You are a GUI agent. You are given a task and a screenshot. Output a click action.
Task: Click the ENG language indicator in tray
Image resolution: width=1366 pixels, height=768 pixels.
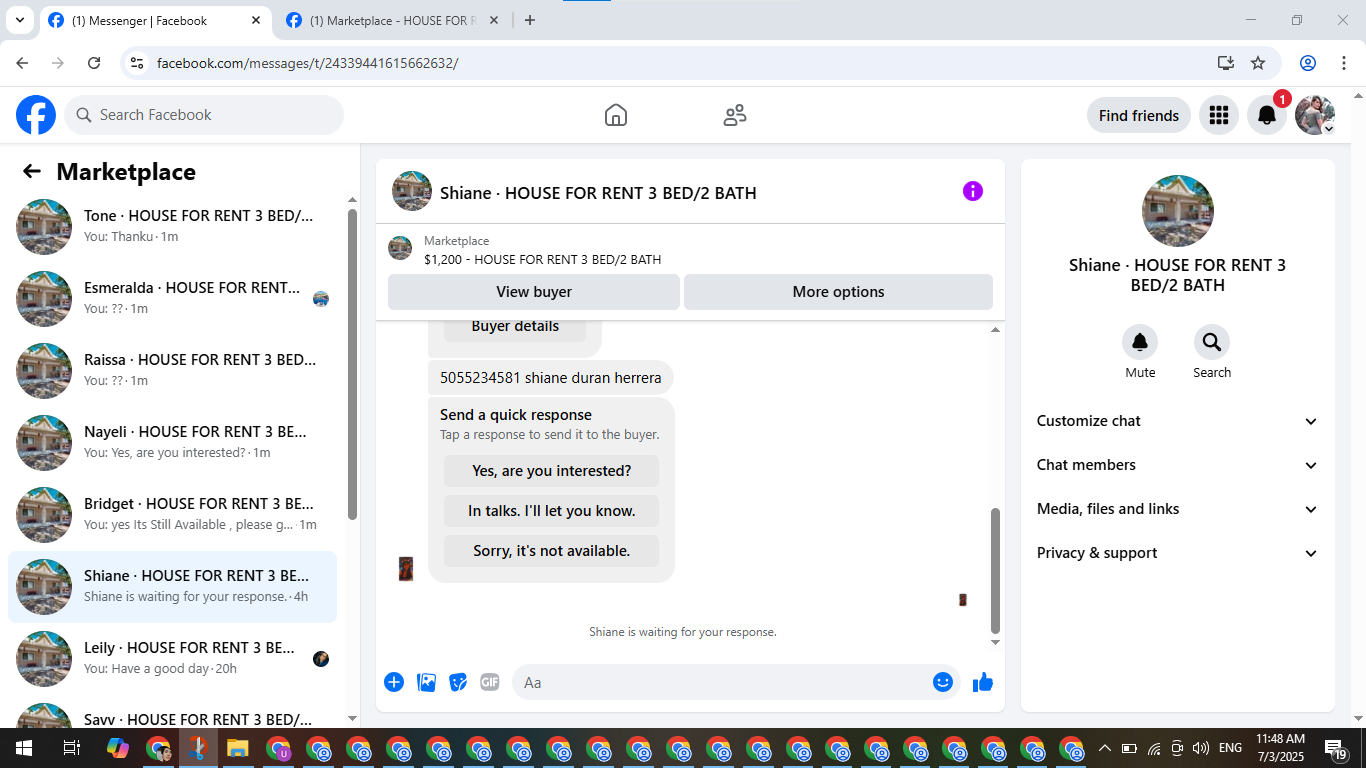click(x=1230, y=748)
